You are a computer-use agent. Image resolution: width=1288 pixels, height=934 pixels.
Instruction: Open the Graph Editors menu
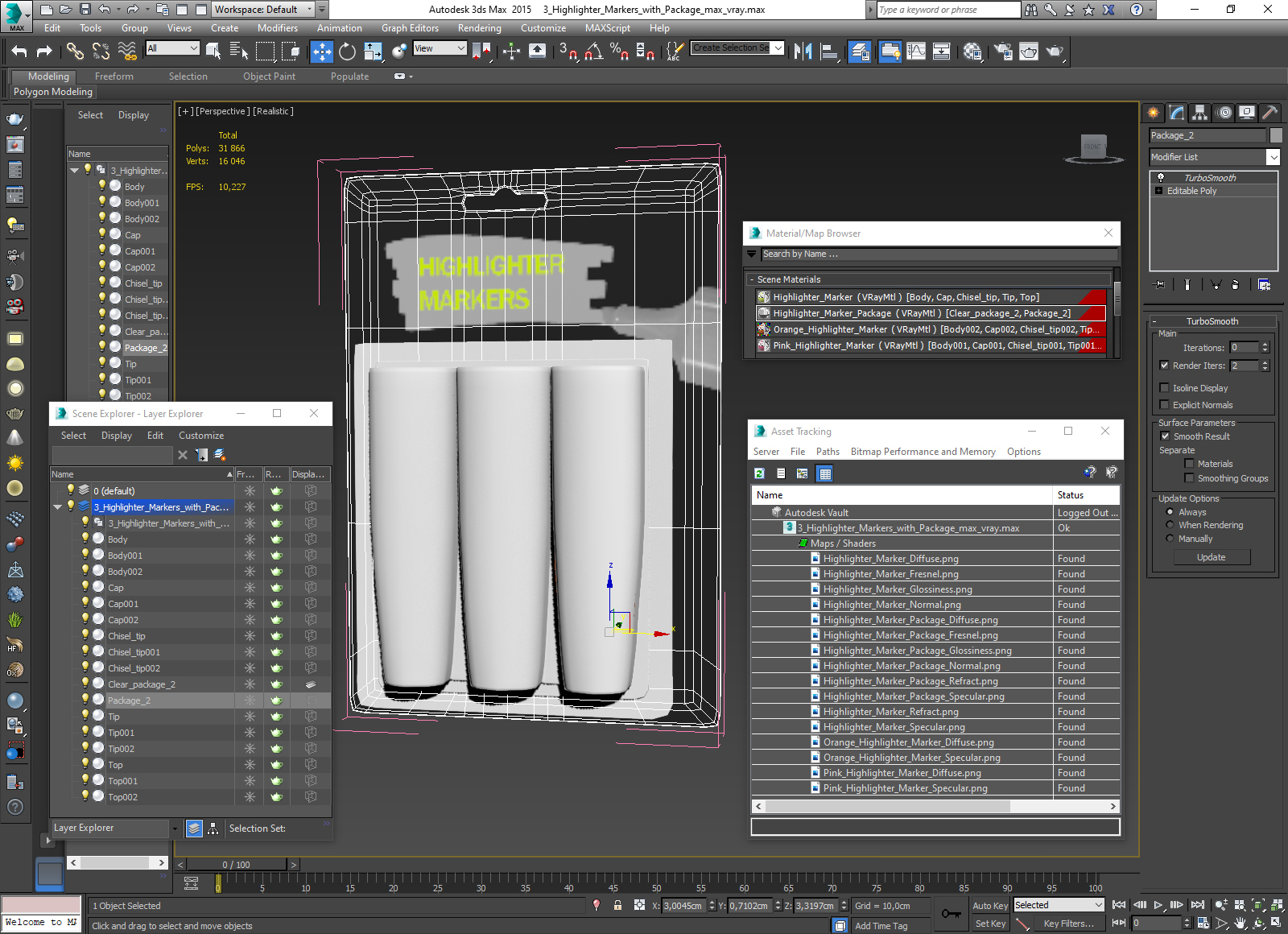(410, 28)
